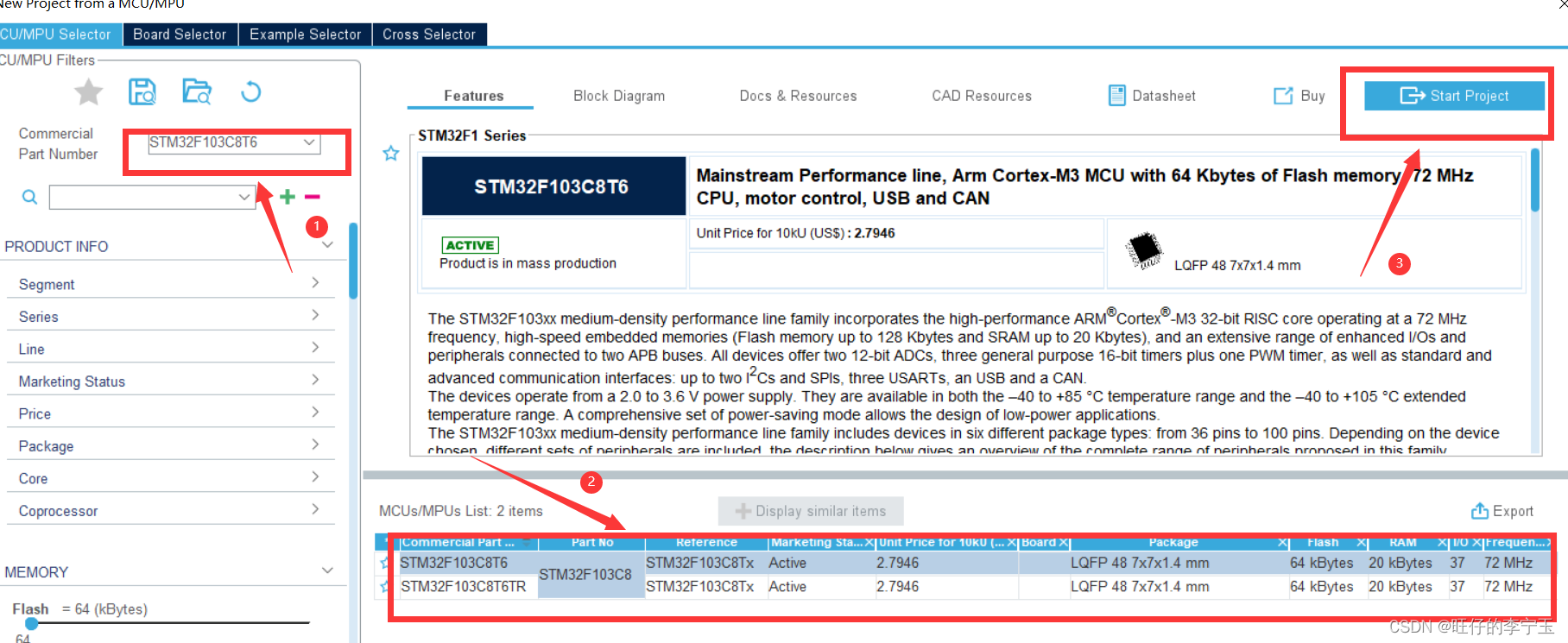Click the STM32F103C8T6 title banner
The height and width of the screenshot is (643, 1568).
(553, 186)
